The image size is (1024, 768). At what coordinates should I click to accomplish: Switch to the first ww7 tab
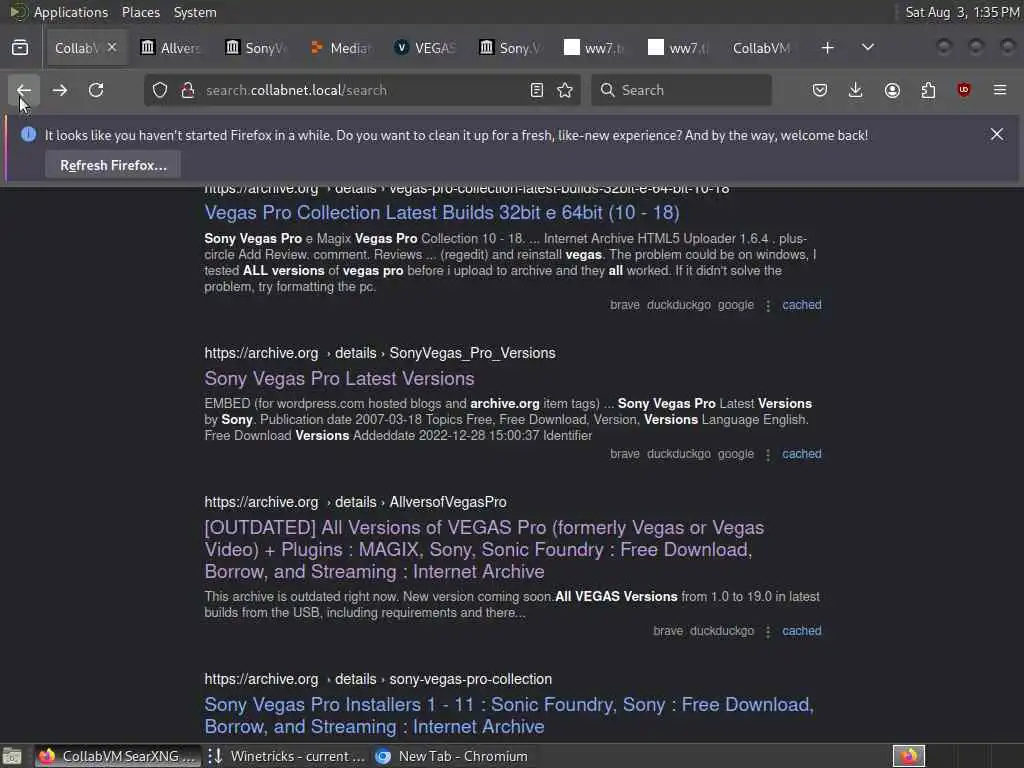pos(594,48)
